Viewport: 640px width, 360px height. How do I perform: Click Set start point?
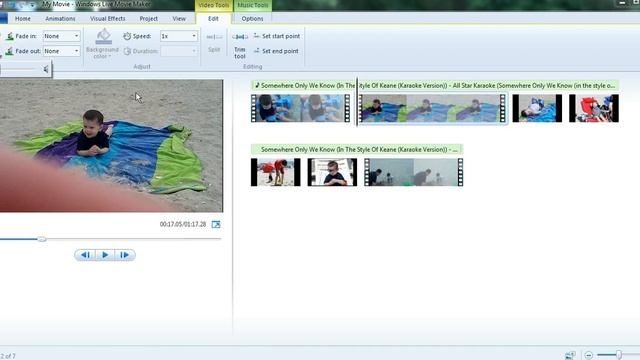pos(277,36)
